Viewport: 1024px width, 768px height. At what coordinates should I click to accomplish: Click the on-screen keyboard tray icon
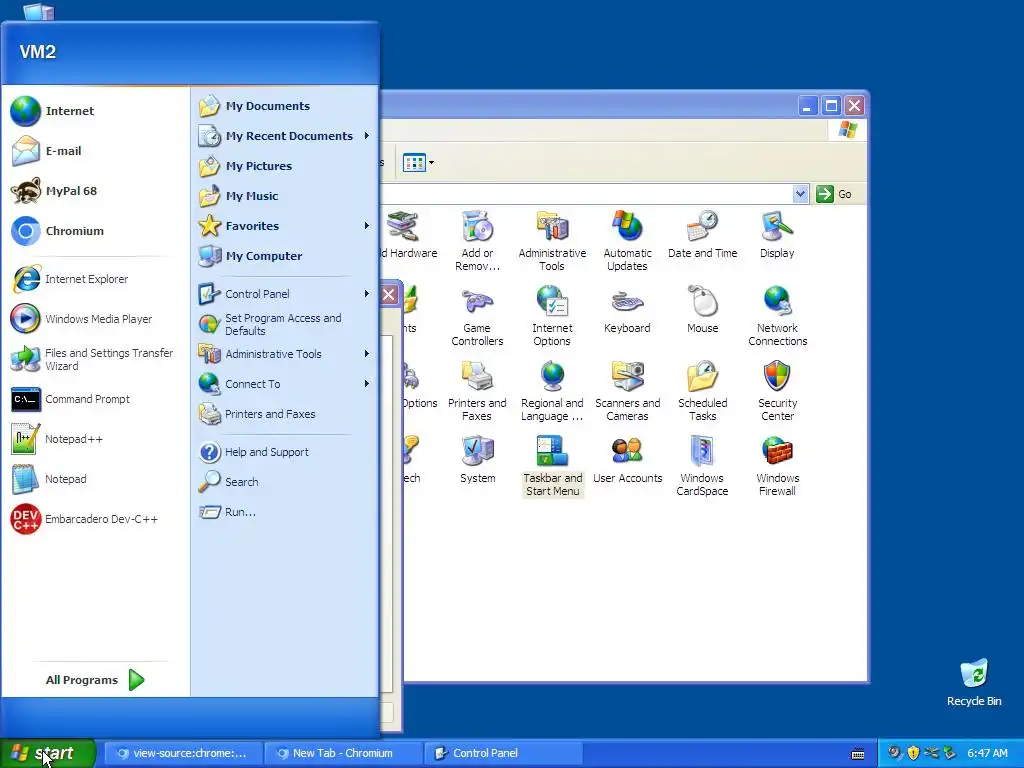[858, 754]
